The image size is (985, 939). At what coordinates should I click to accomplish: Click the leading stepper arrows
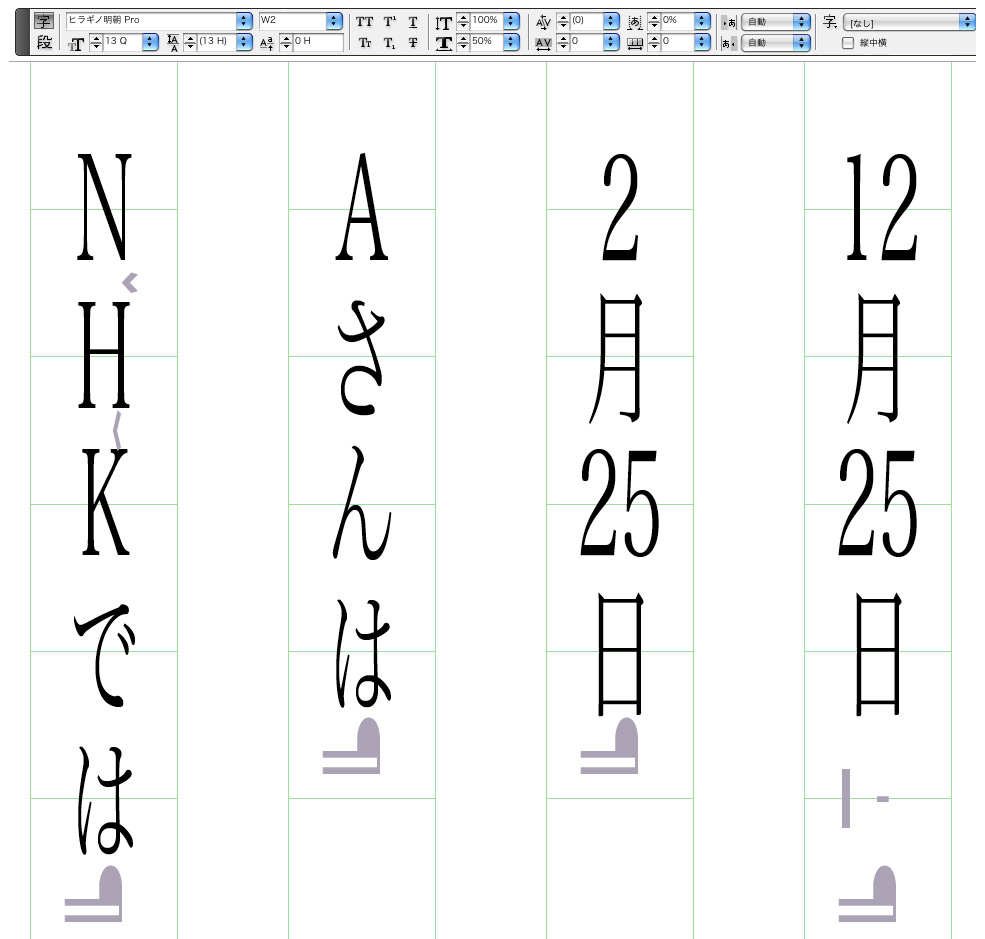coord(190,43)
